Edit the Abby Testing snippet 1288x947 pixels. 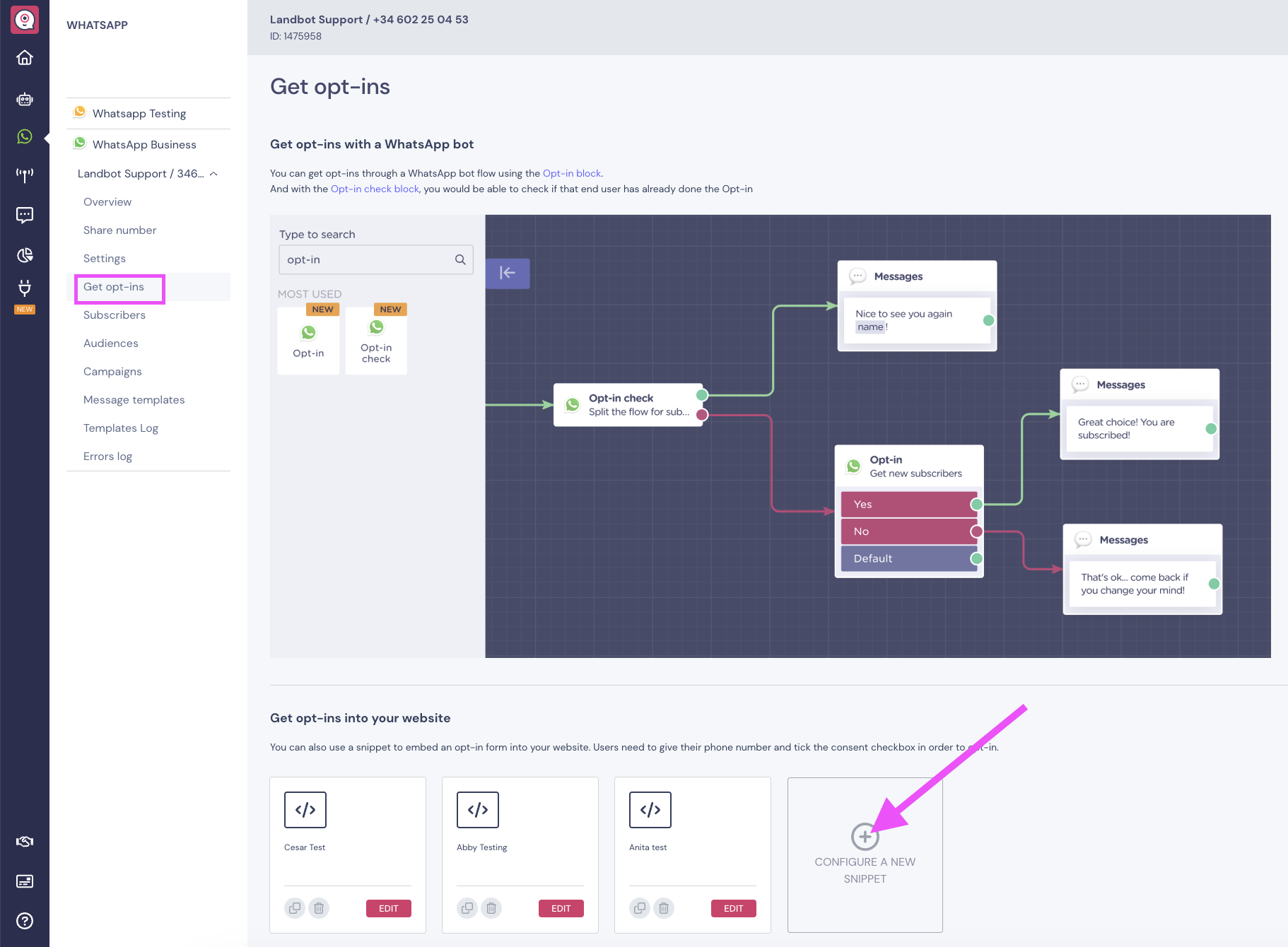click(x=561, y=909)
